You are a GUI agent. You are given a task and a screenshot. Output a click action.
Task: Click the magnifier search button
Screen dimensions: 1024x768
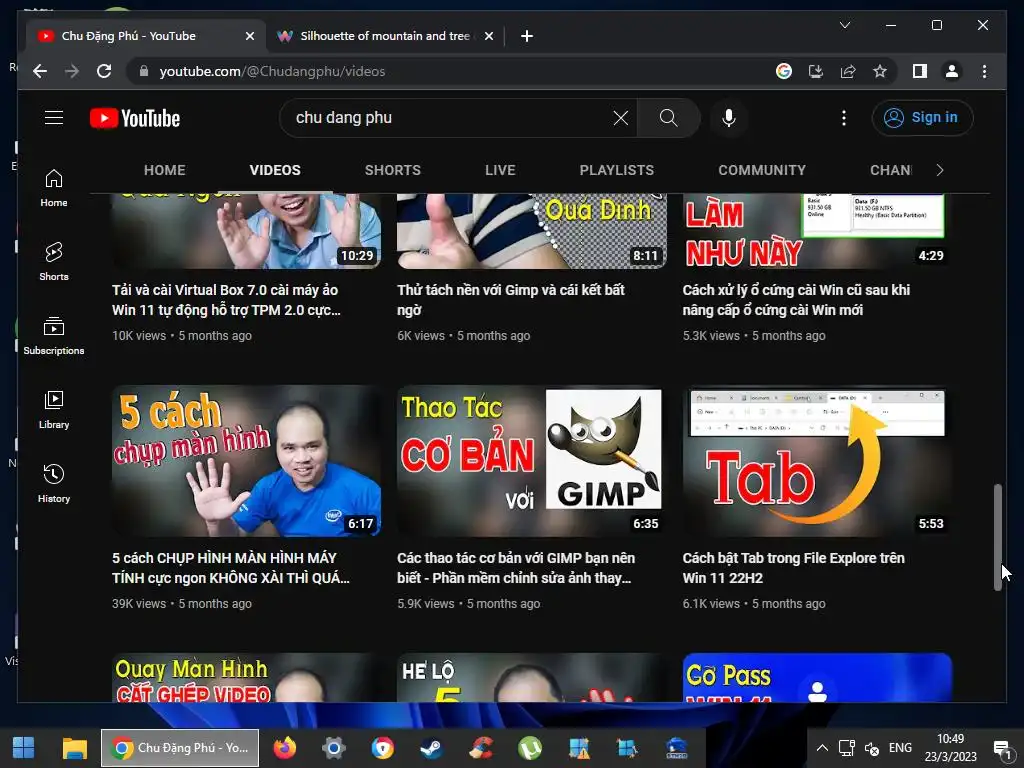668,118
